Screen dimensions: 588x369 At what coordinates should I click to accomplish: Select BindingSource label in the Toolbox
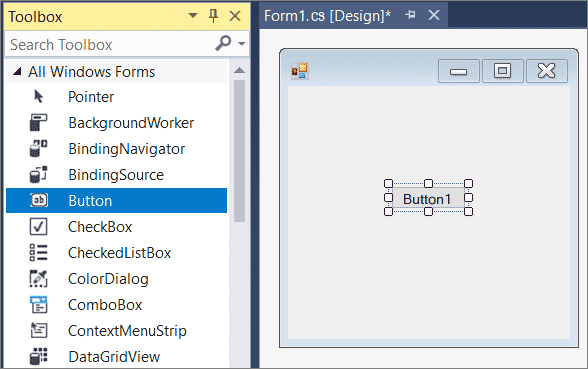point(116,175)
